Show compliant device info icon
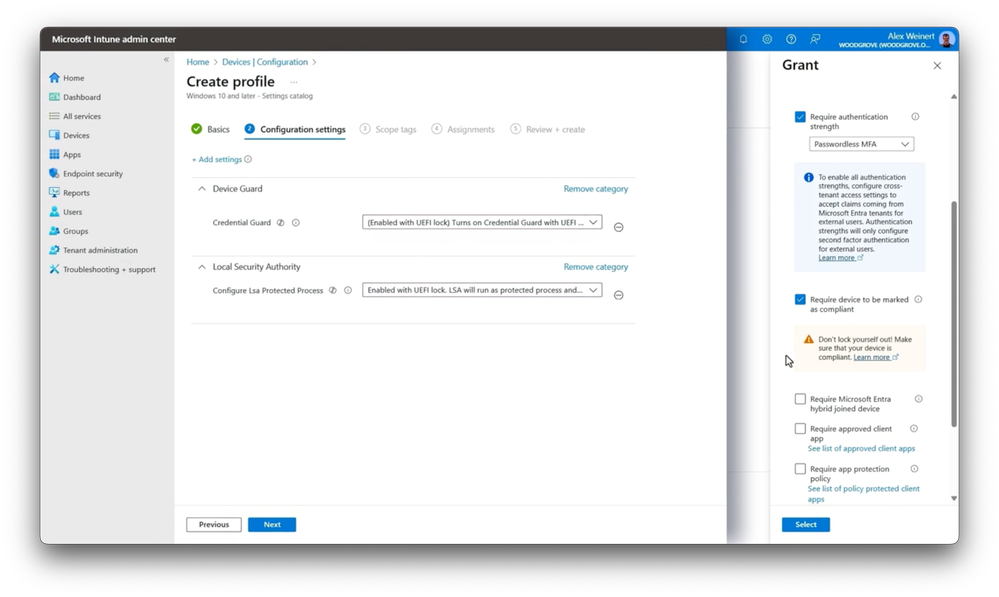The image size is (999, 597). [918, 299]
